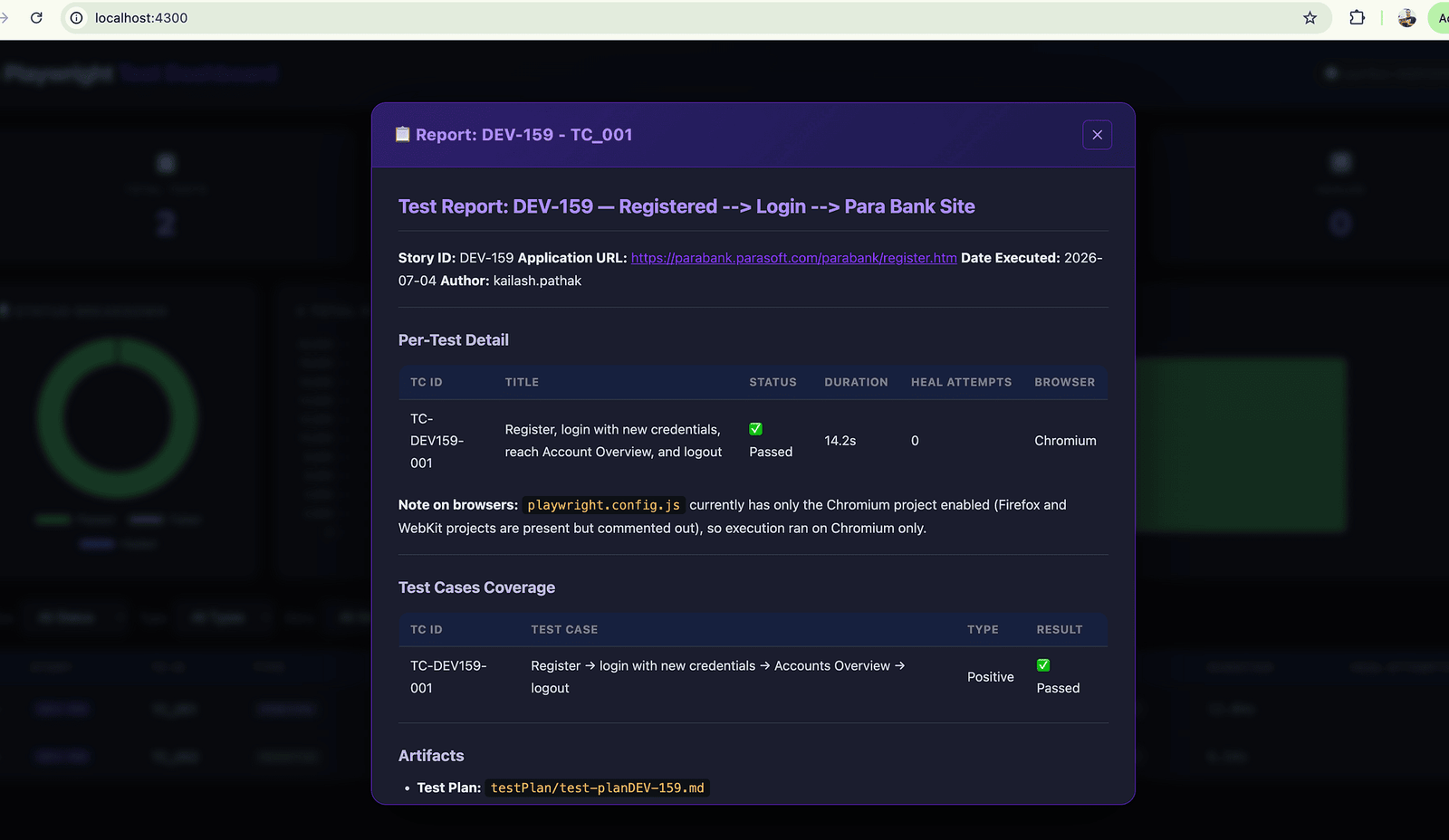Click the BROWSER column header
This screenshot has height=840, width=1449.
[1065, 382]
